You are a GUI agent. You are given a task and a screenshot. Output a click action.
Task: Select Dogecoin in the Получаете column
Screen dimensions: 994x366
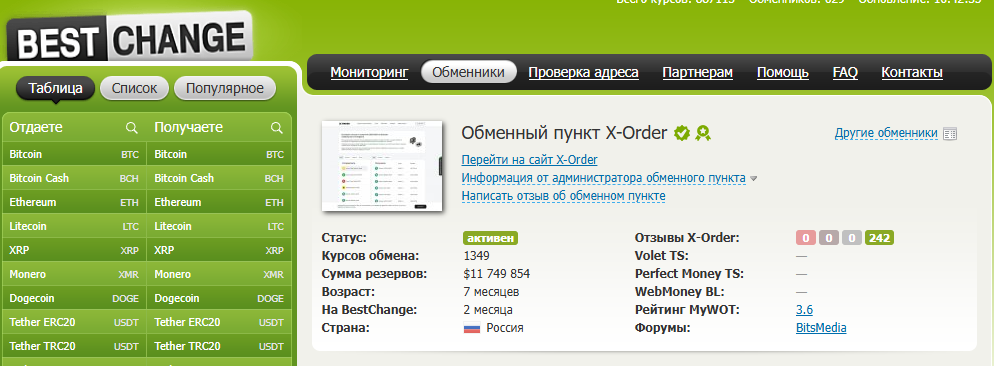coord(219,298)
